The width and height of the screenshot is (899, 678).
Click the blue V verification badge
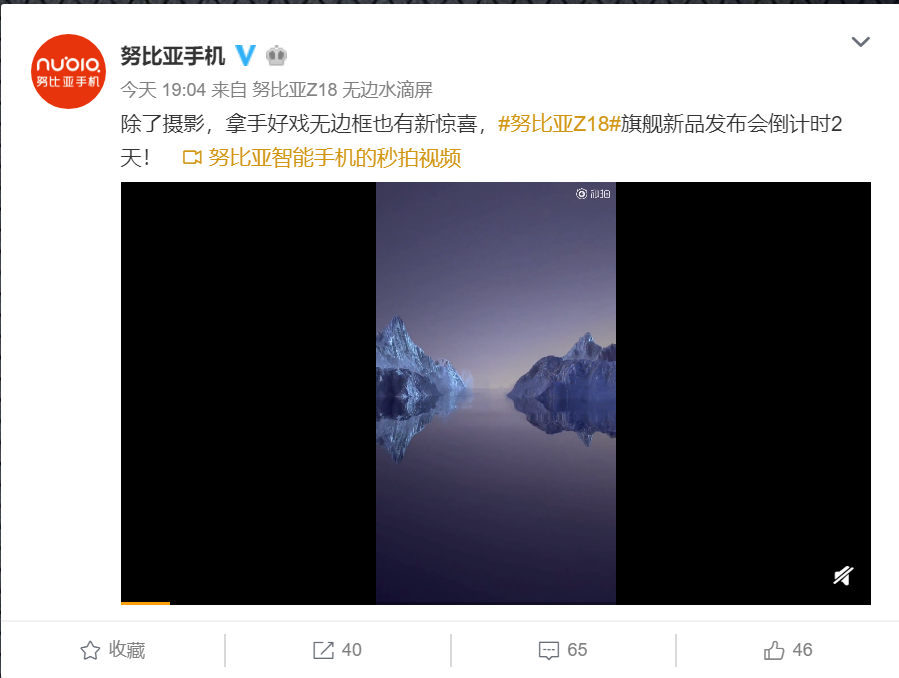[x=245, y=56]
